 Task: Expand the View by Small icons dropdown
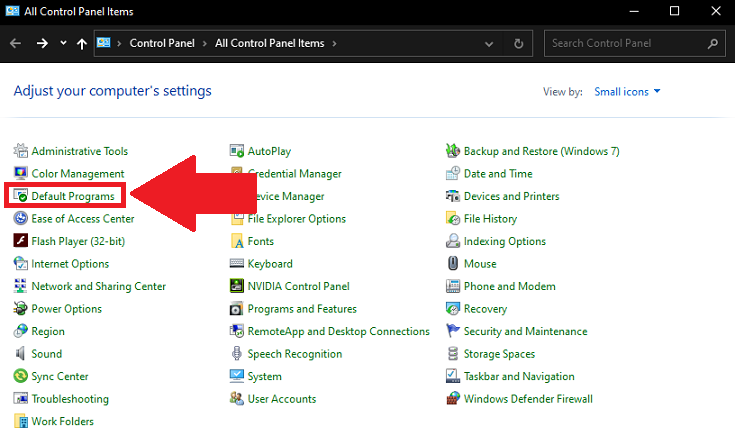tap(627, 92)
